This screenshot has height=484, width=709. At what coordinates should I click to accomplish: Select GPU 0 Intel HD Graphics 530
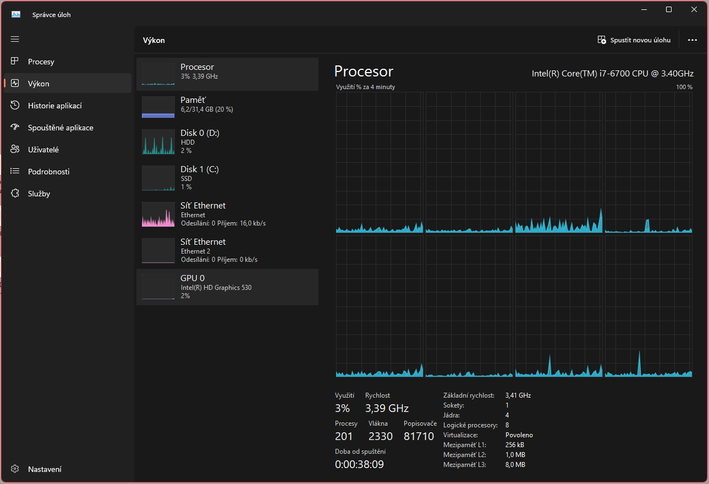pyautogui.click(x=227, y=286)
